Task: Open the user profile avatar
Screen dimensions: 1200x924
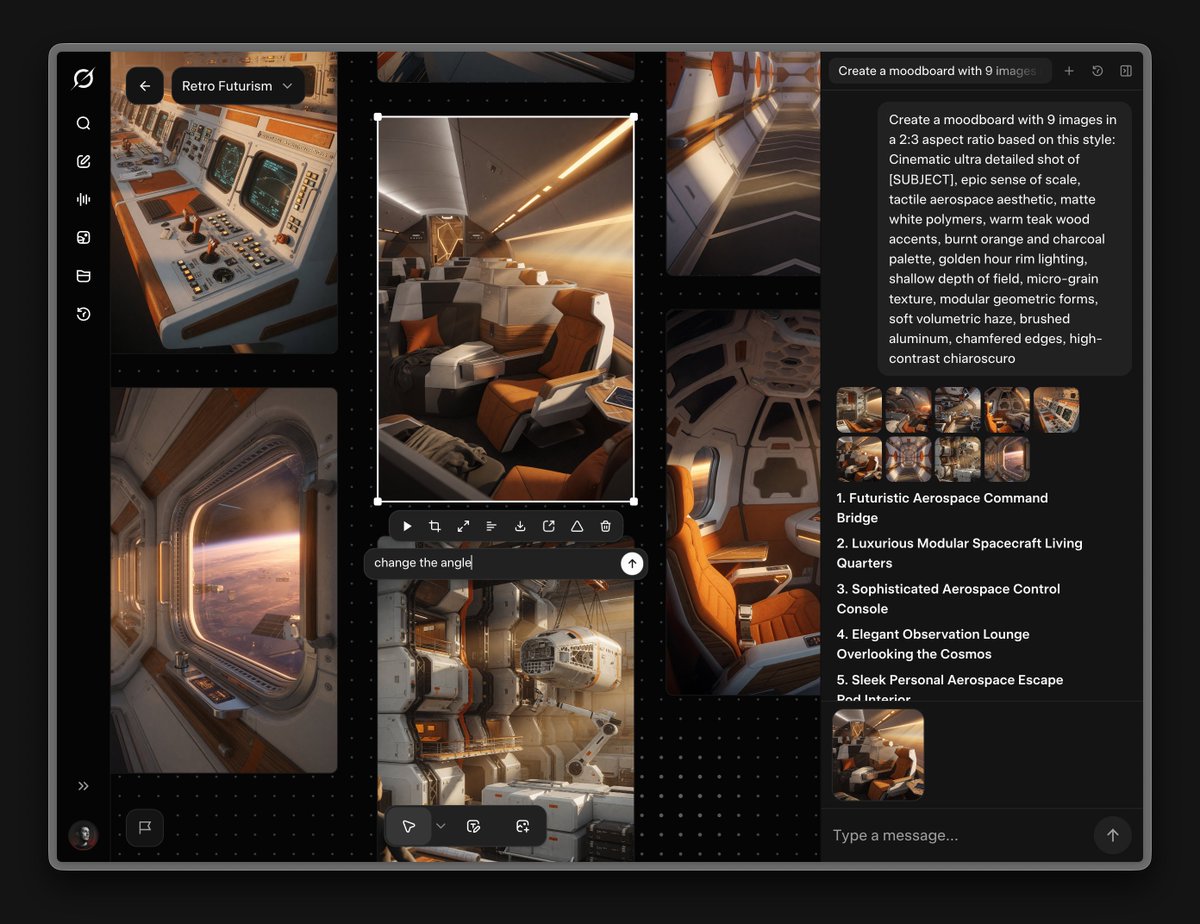Action: click(x=83, y=835)
